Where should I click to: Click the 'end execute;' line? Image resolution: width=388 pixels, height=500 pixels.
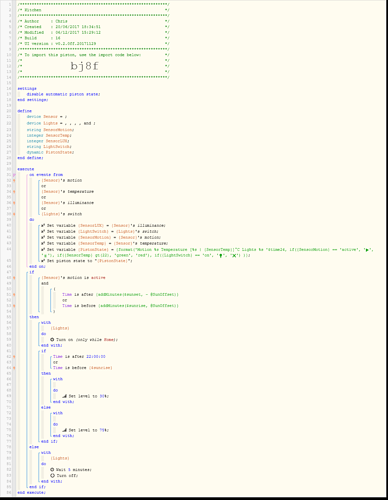pyautogui.click(x=32, y=492)
